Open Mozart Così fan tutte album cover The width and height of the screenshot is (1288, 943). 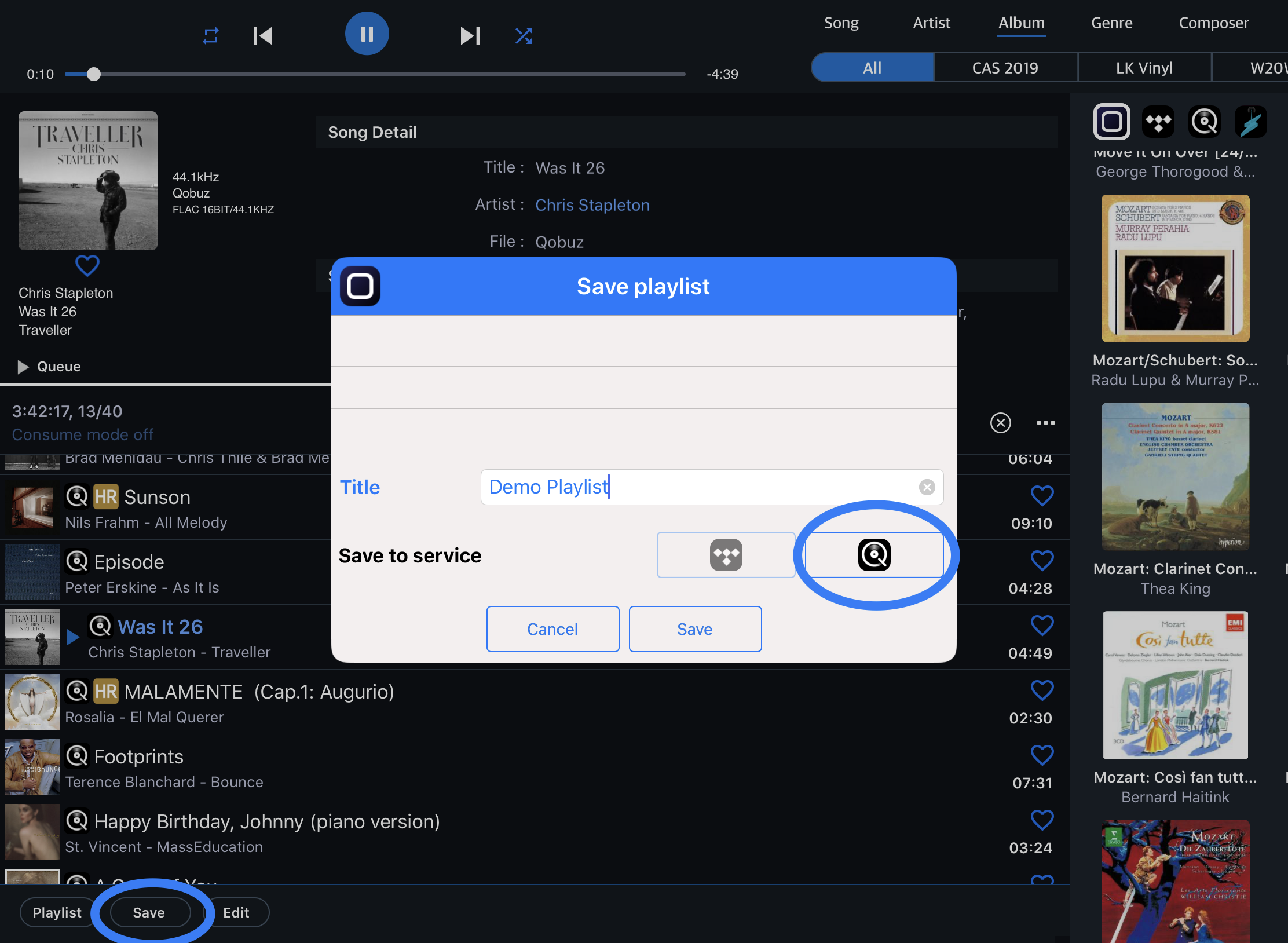pyautogui.click(x=1176, y=685)
